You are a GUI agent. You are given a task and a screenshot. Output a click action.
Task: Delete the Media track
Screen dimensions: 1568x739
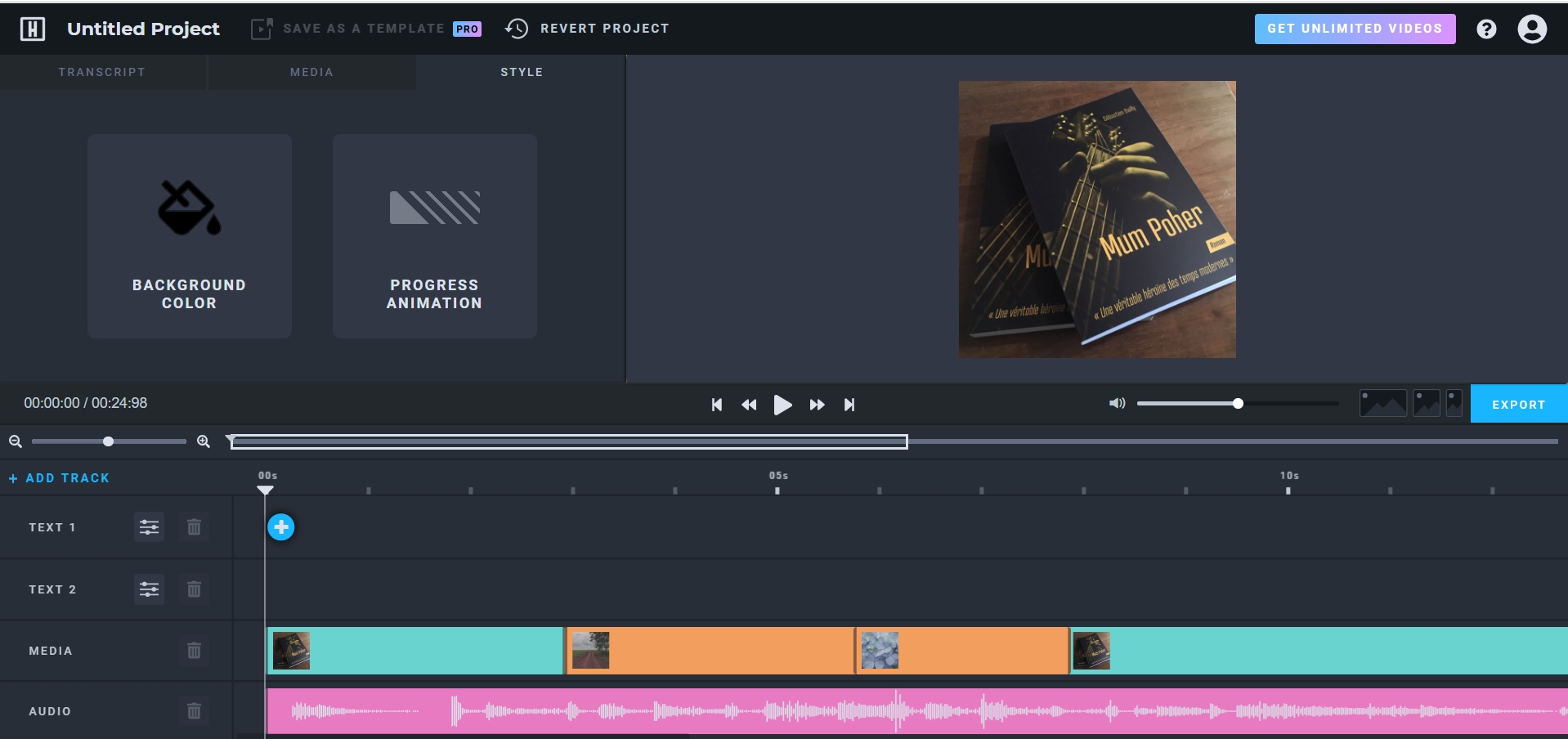point(194,651)
